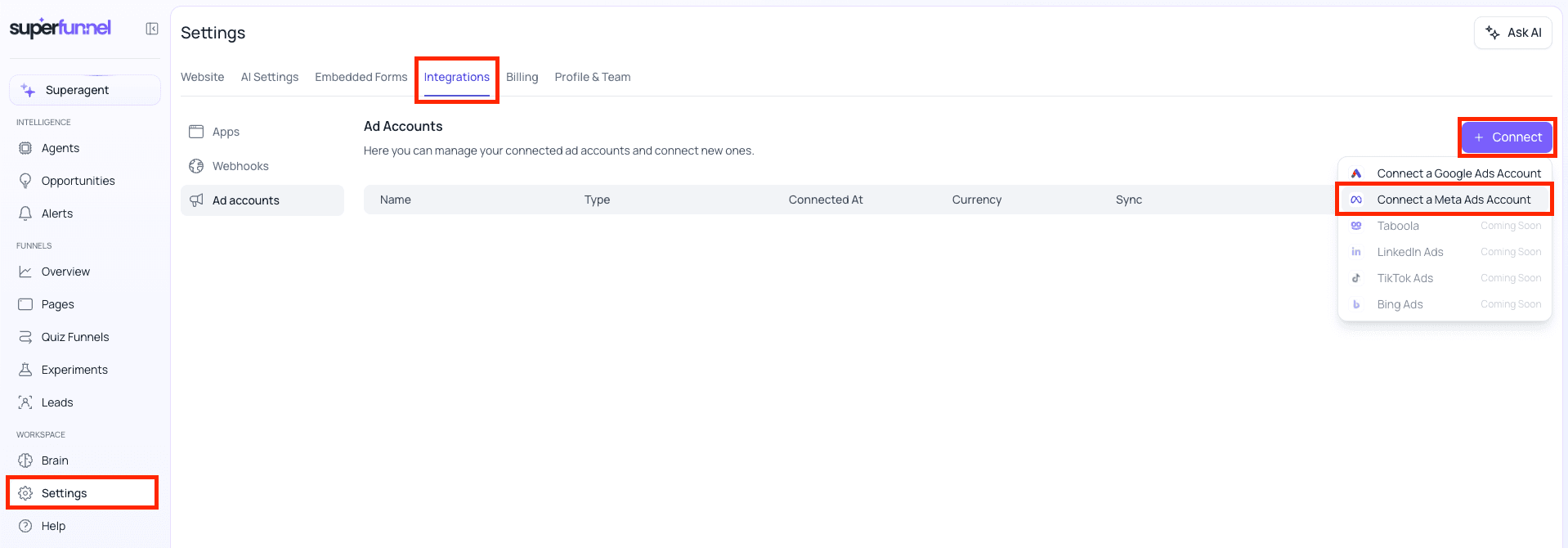Select the Ad accounts section
The height and width of the screenshot is (548, 1568).
pos(262,200)
